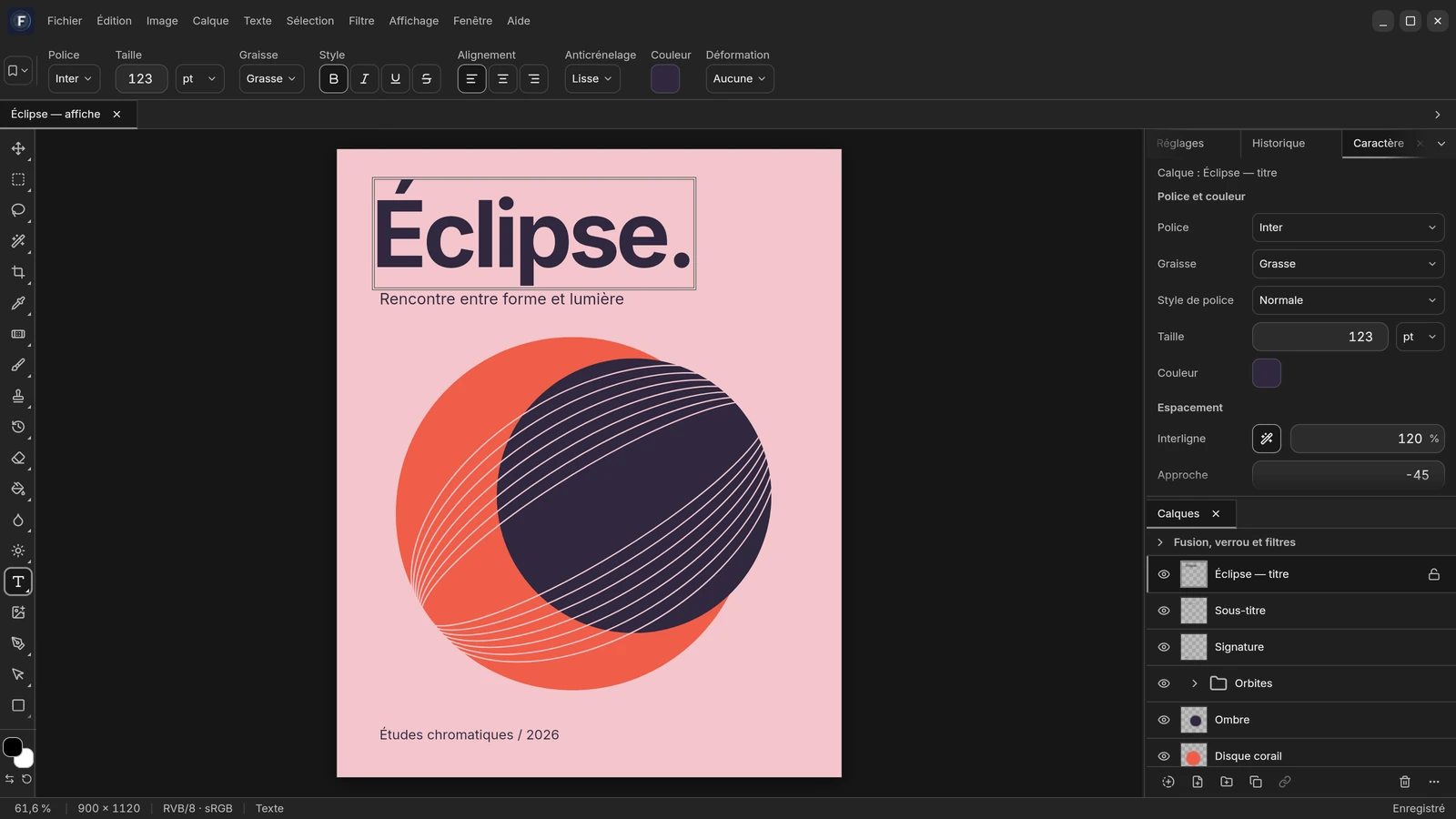Toggle bold style button

(334, 79)
